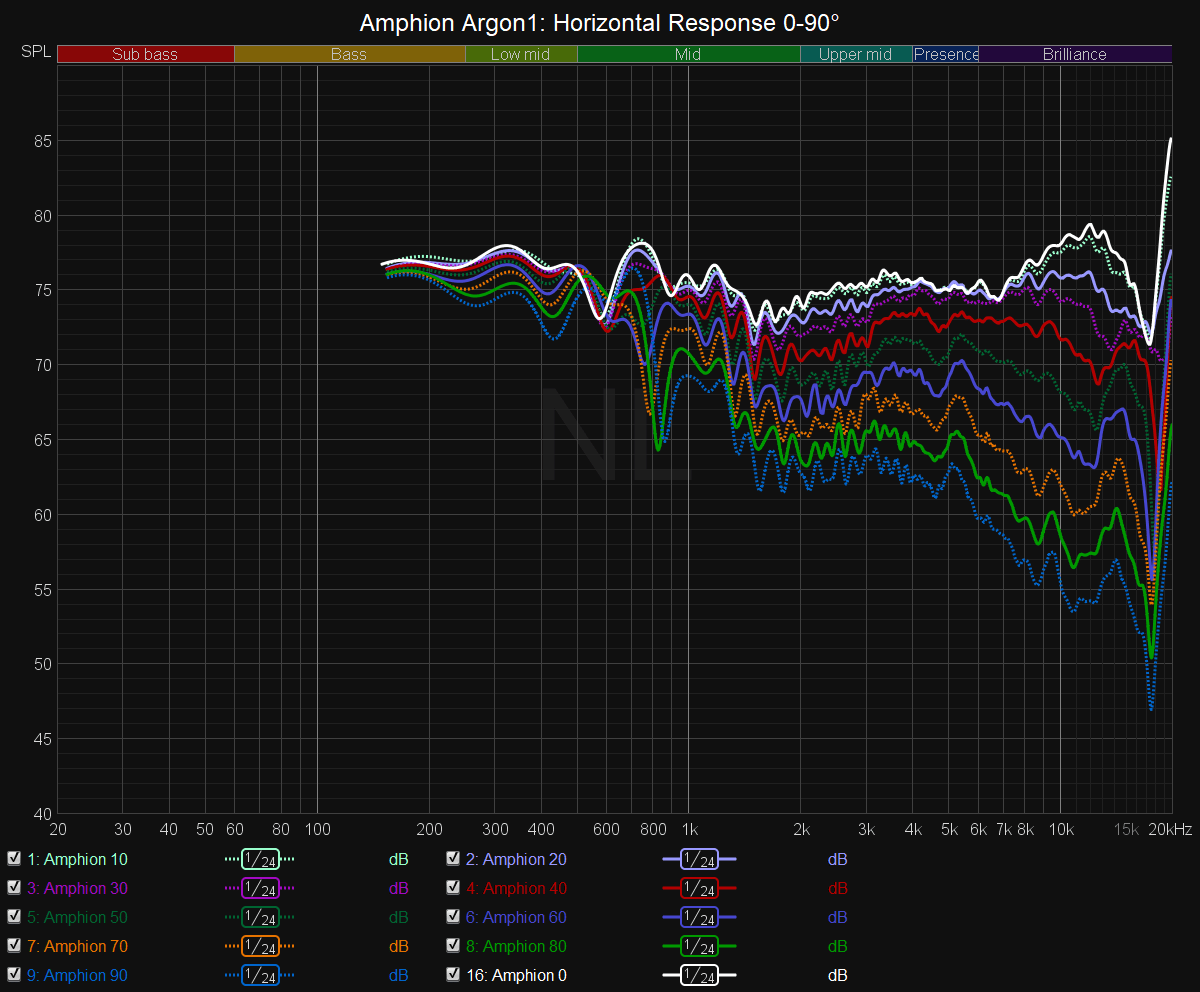Click the 1/24 smoothing badge for Amphion 40
This screenshot has width=1200, height=992.
tap(699, 889)
